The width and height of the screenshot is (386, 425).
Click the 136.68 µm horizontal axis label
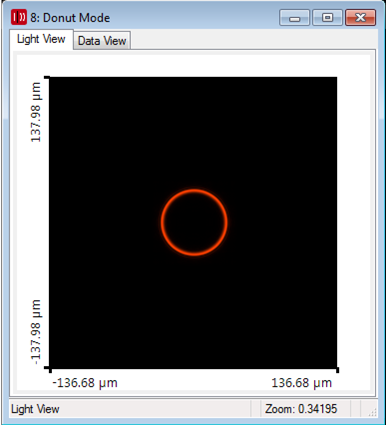(302, 383)
